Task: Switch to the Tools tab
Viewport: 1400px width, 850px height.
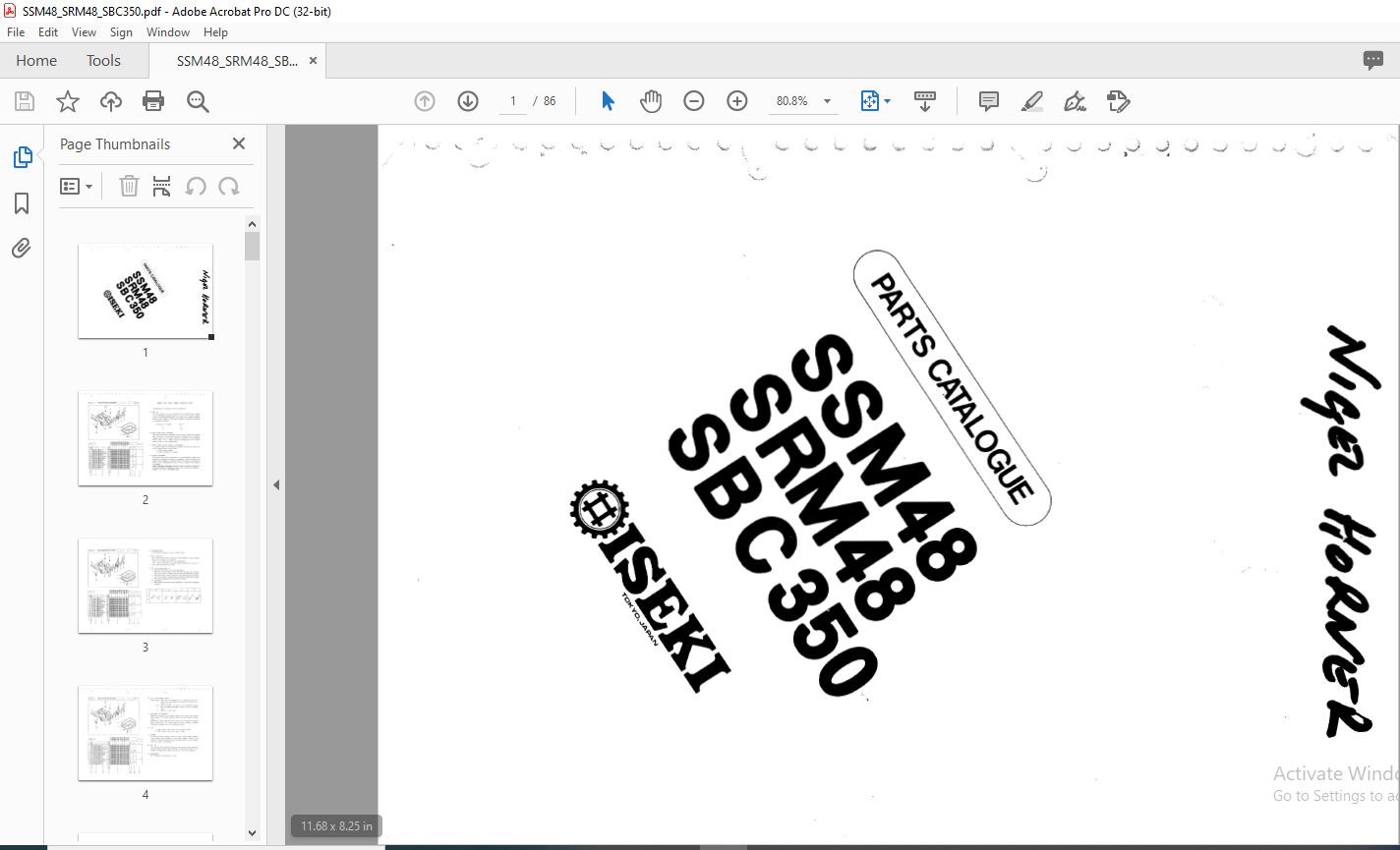Action: [x=103, y=61]
